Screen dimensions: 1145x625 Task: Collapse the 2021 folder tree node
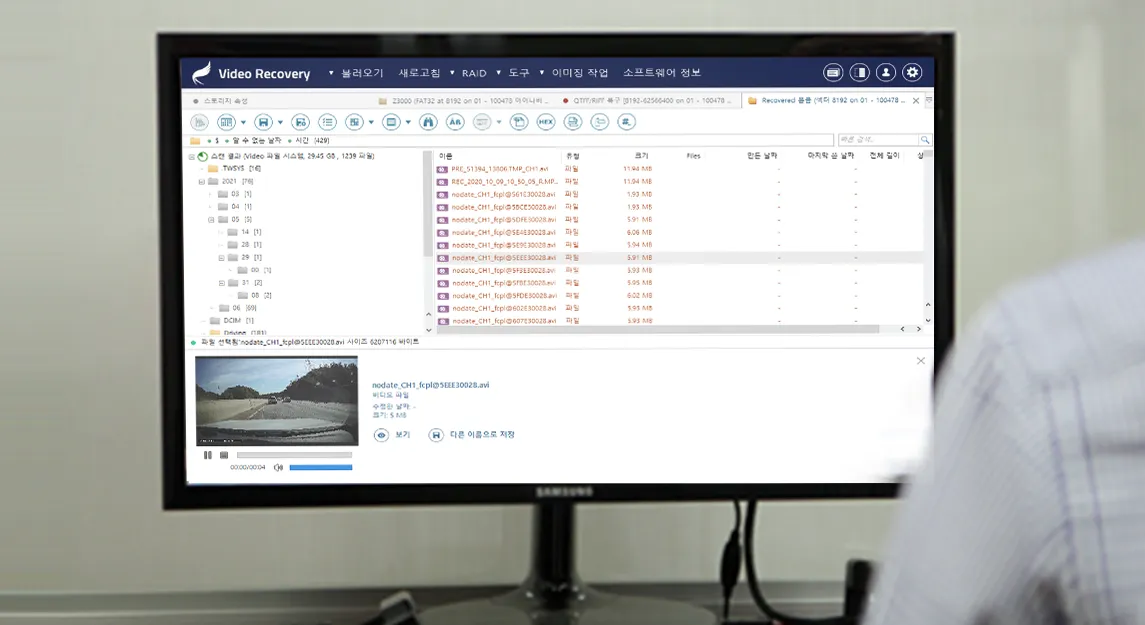pos(201,182)
